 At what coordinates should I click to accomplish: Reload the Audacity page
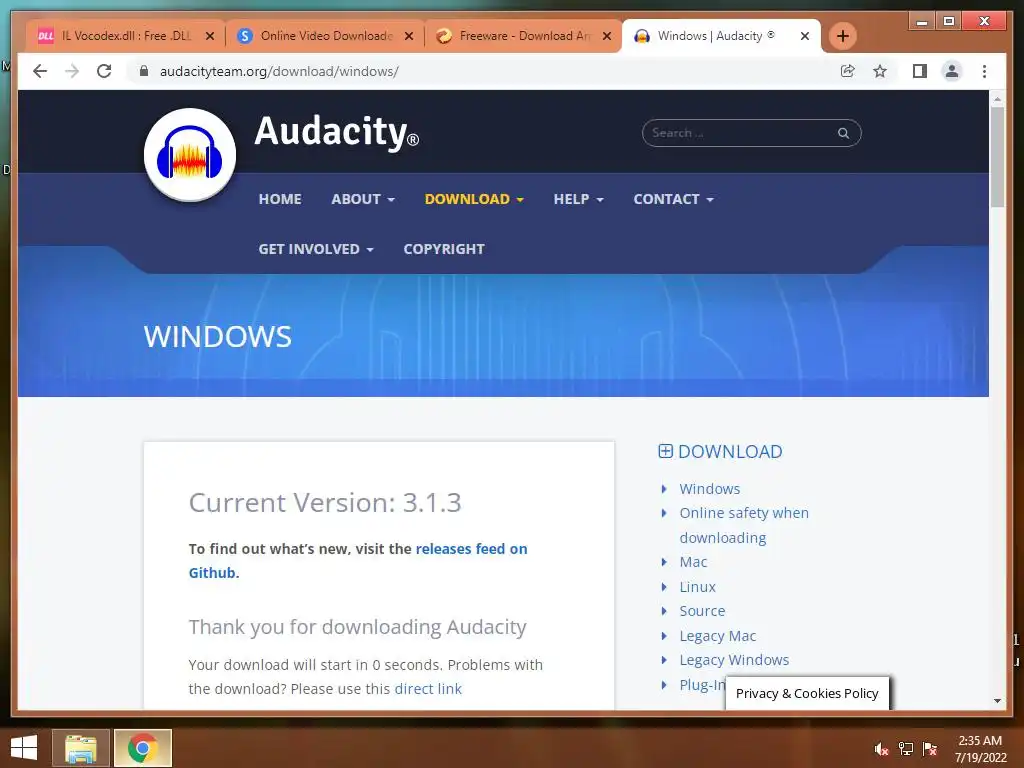coord(104,71)
